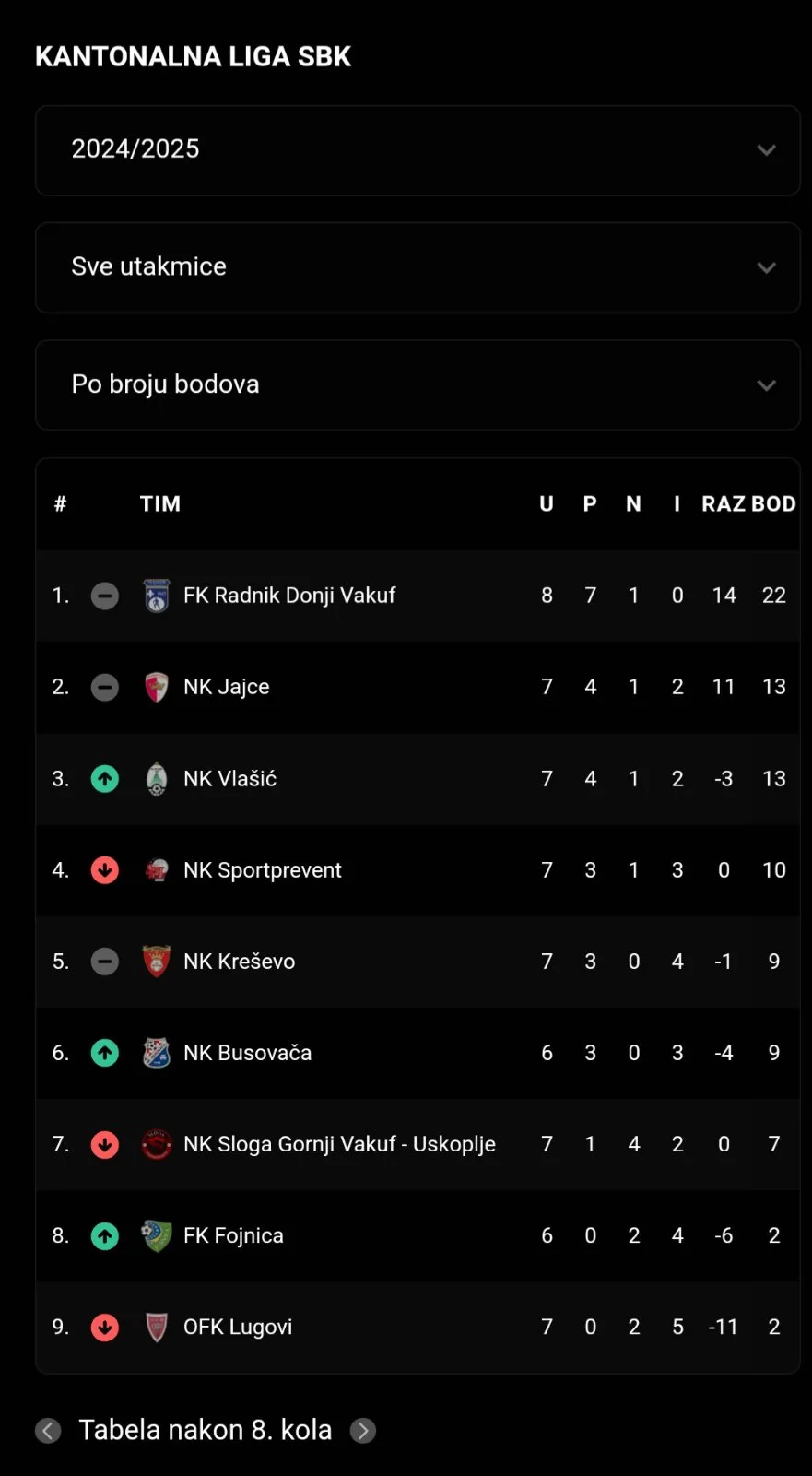
Task: Click FK Radnik Donji Vakuf club crest
Action: pyautogui.click(x=157, y=596)
